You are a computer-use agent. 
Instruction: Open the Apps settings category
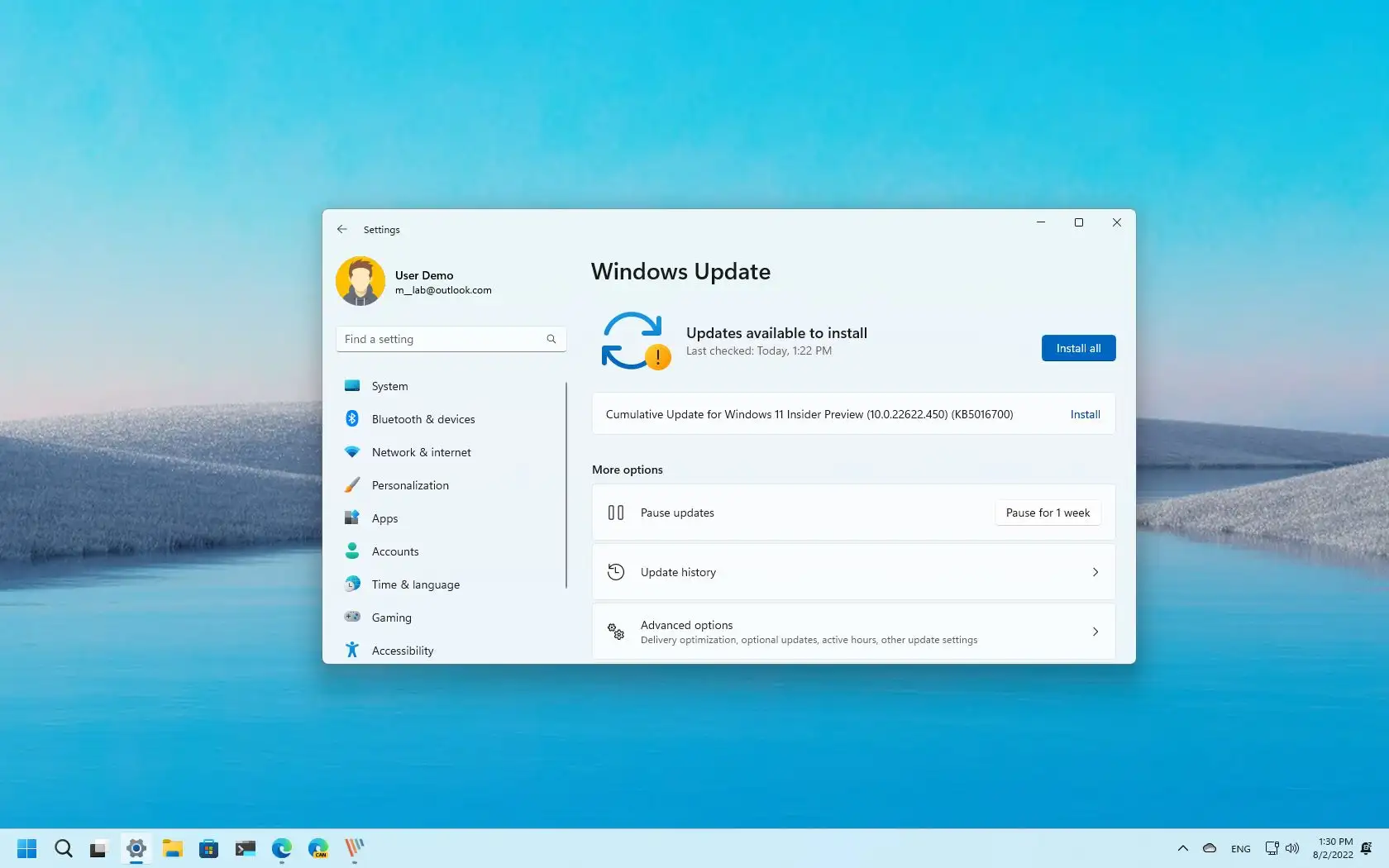point(451,518)
